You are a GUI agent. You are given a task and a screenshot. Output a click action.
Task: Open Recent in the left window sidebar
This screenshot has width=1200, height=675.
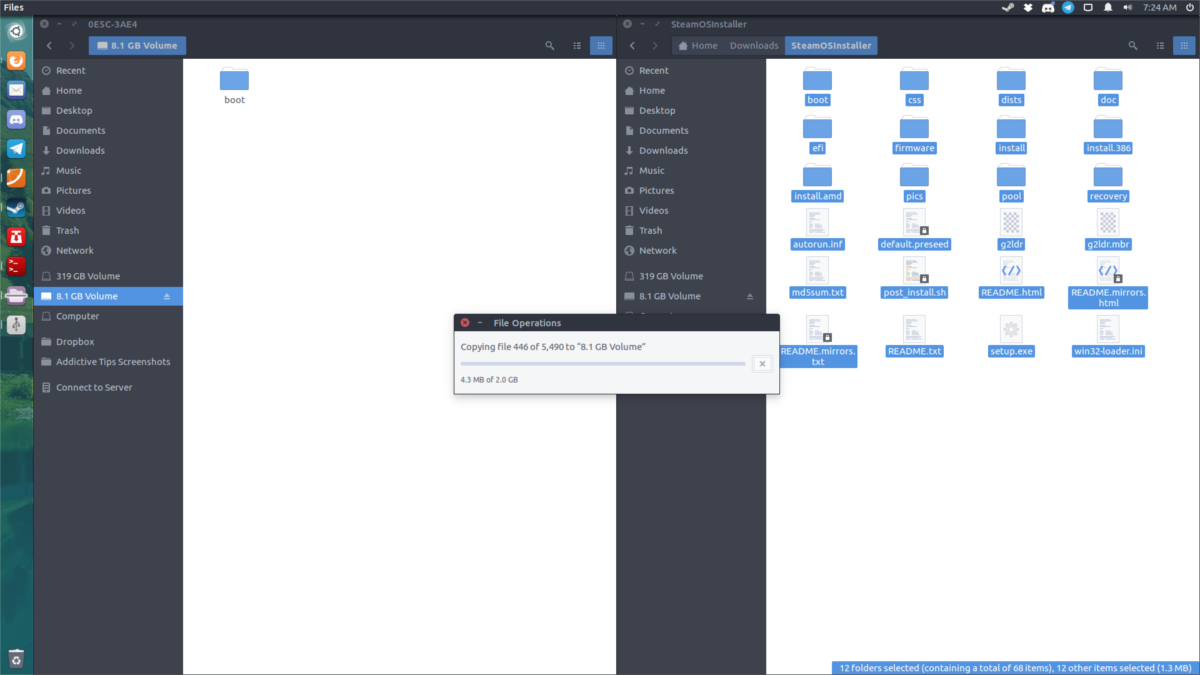108,71
